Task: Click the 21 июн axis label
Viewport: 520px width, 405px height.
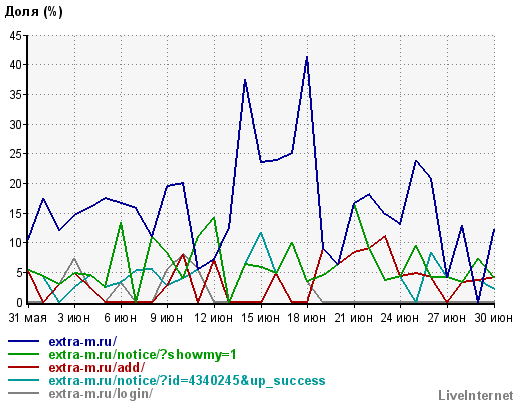Action: [x=353, y=318]
